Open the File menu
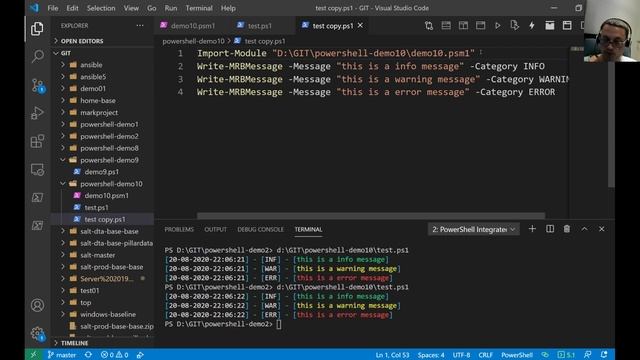 click(x=53, y=8)
